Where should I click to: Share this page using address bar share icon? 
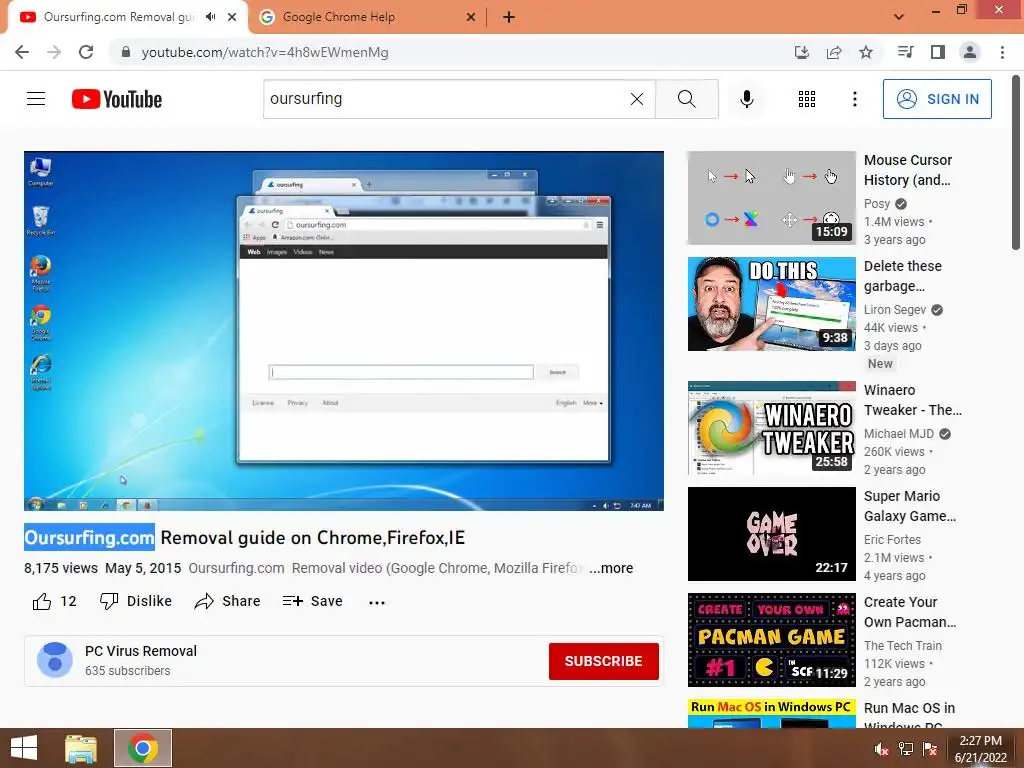coord(834,52)
